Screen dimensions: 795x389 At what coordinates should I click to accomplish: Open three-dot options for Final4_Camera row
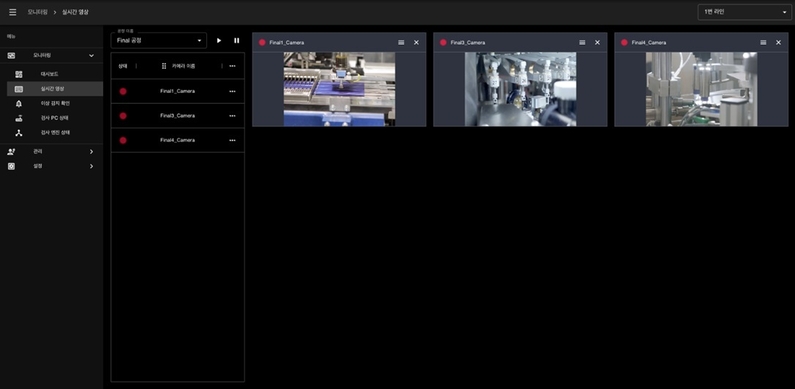click(232, 140)
